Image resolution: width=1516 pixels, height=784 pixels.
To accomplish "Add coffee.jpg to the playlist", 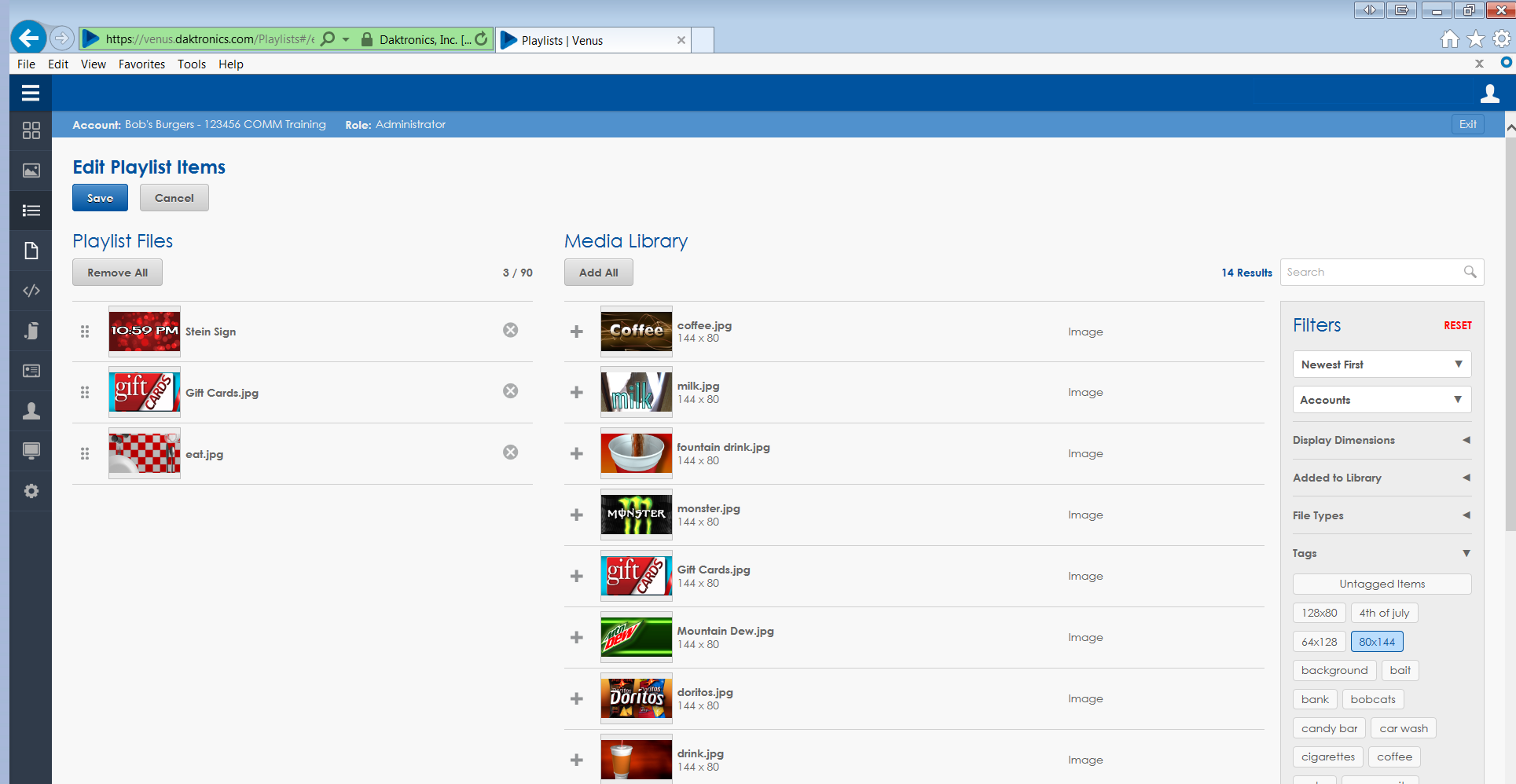I will (x=577, y=332).
